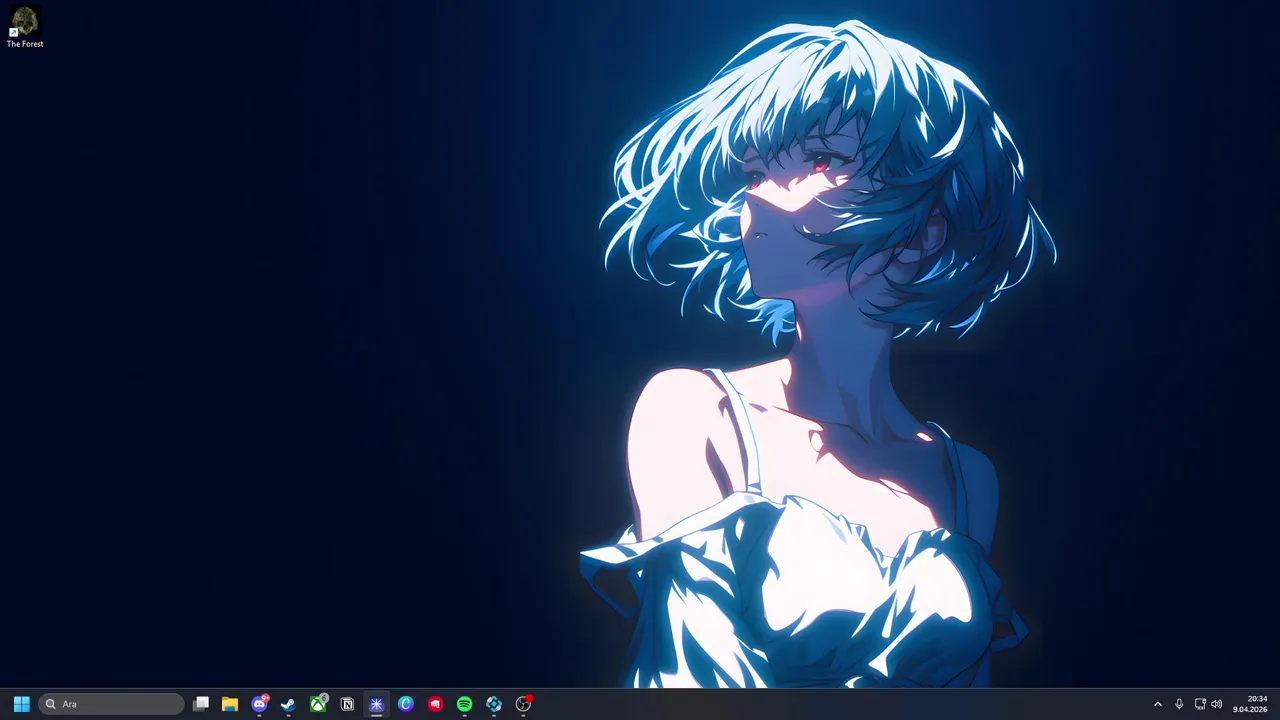Open the network status tray icon

(1200, 704)
